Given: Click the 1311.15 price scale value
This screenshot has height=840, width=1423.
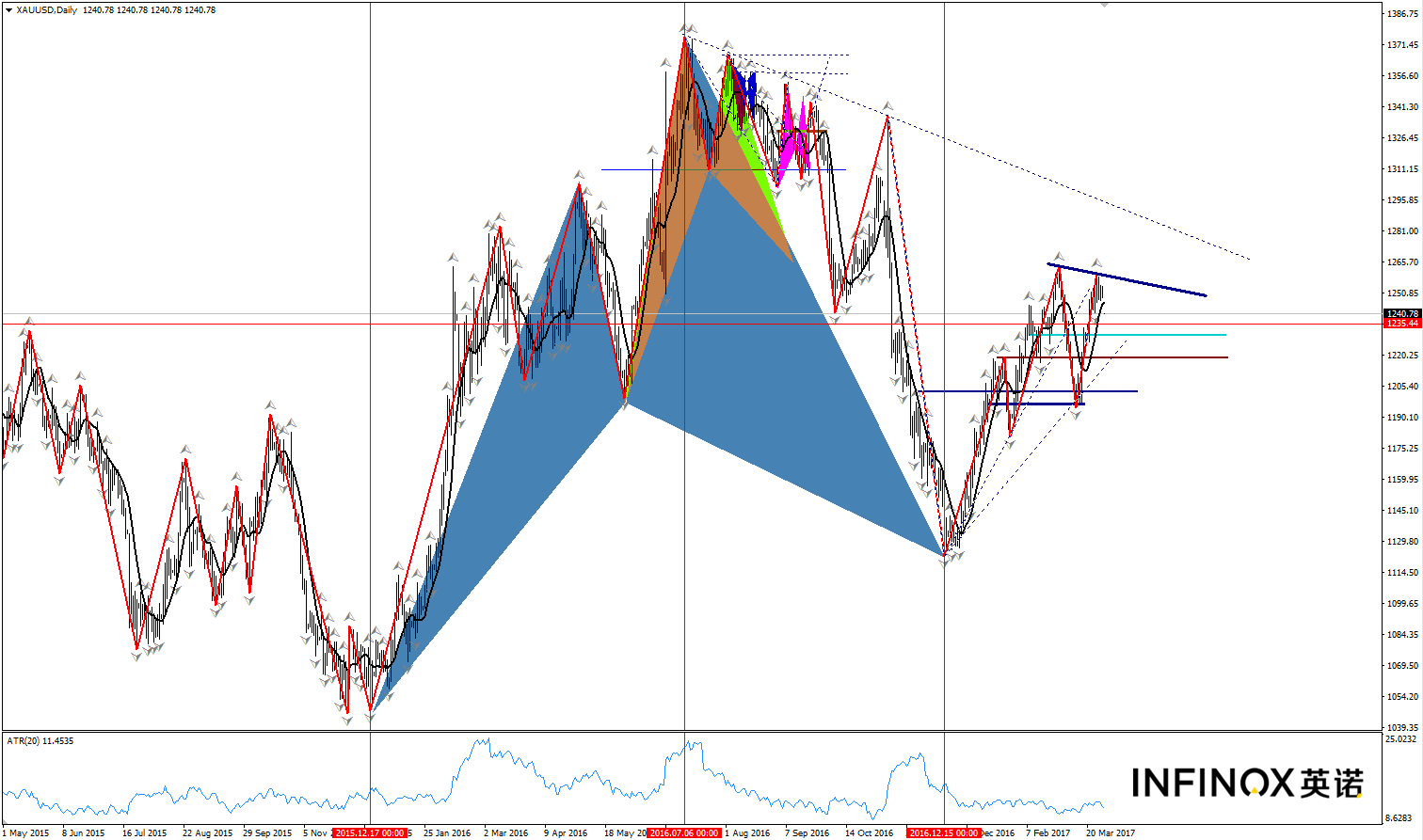Looking at the screenshot, I should [1402, 169].
